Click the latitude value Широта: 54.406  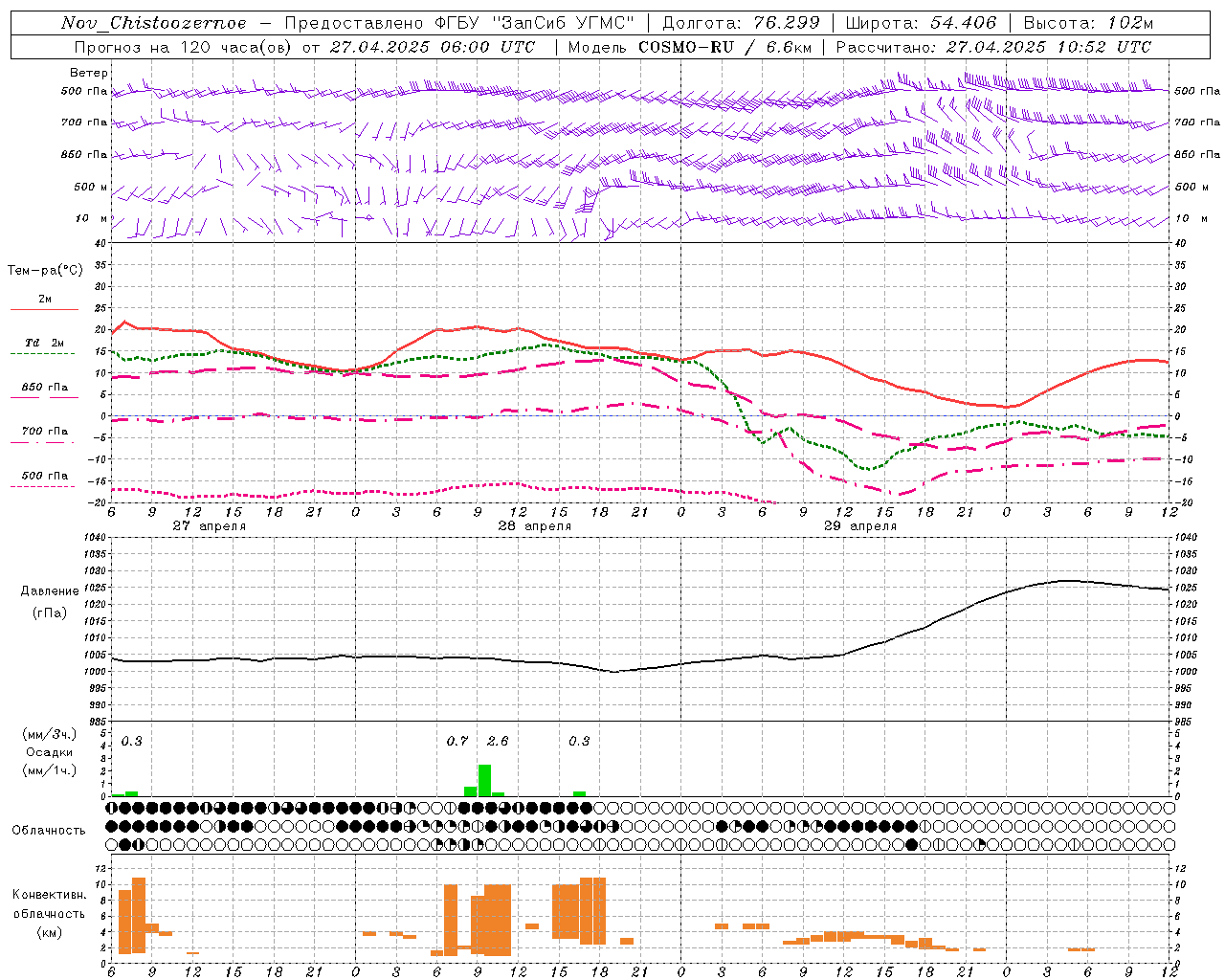[921, 23]
